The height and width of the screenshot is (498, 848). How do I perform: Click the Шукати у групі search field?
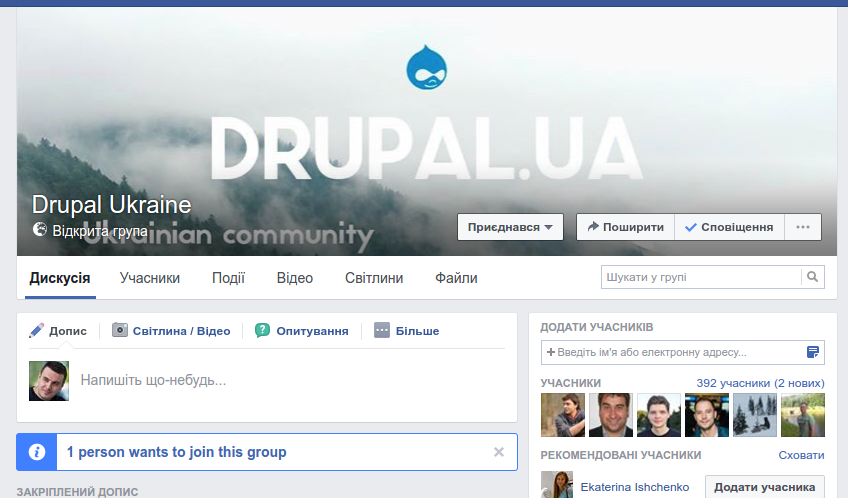[x=701, y=277]
